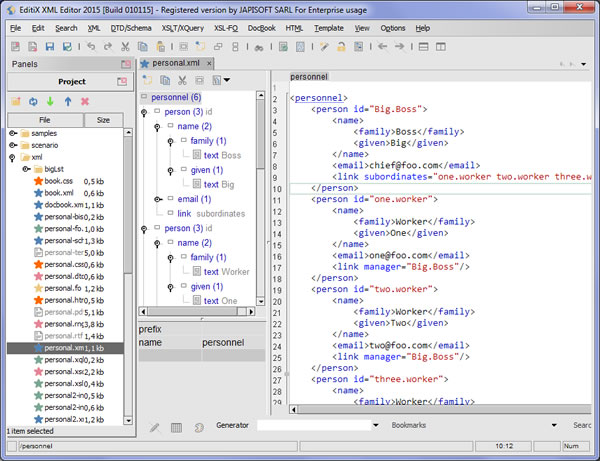Viewport: 600px width, 461px height.
Task: Detach the Project panel icon
Action: [122, 81]
